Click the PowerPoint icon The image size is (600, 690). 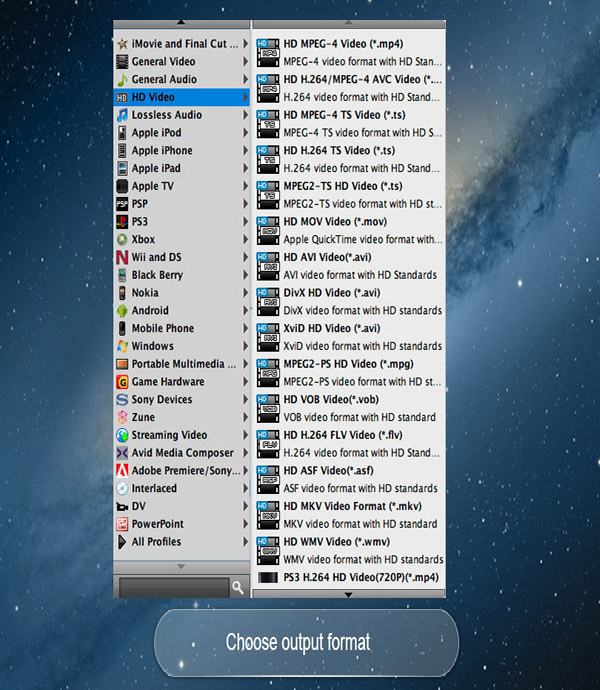(122, 524)
